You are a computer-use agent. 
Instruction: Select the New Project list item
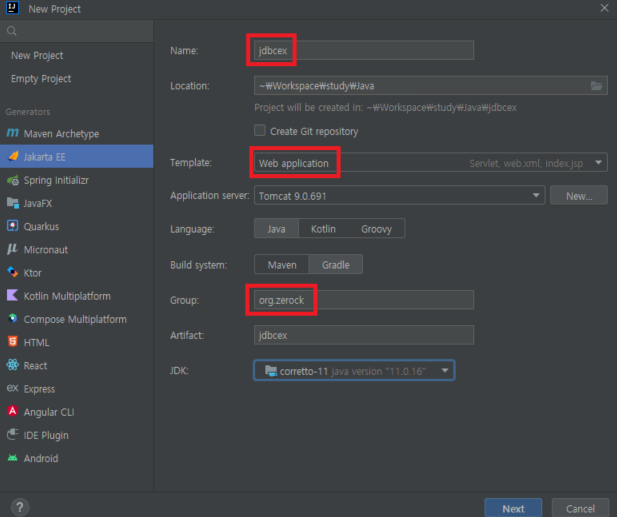point(76,55)
